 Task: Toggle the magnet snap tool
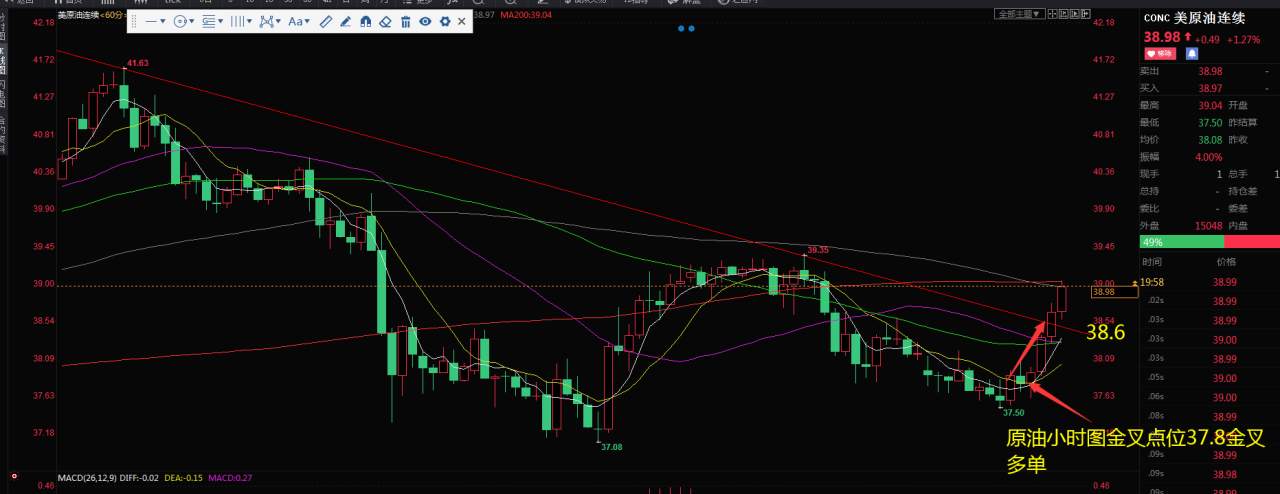365,21
